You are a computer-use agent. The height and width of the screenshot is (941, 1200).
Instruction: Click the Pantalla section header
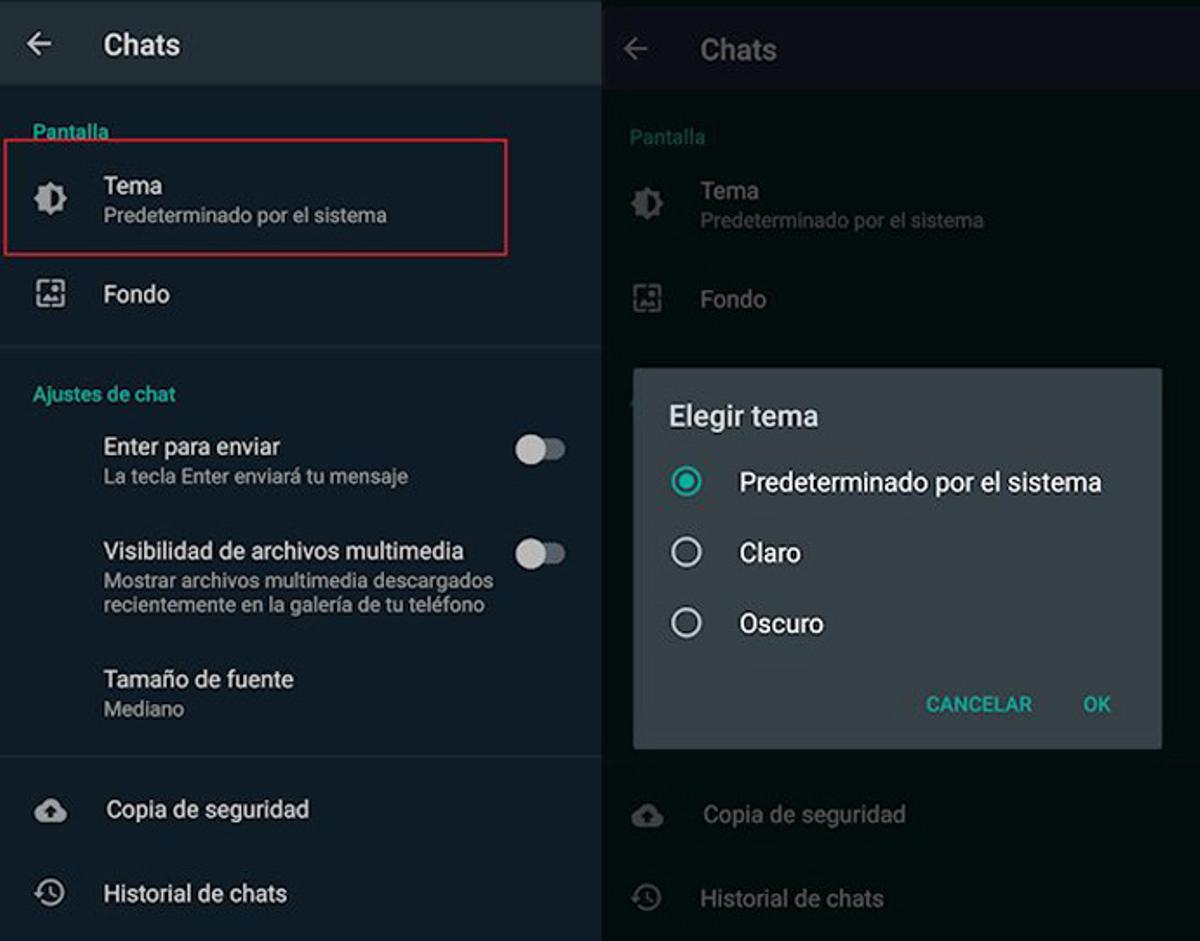pos(70,131)
